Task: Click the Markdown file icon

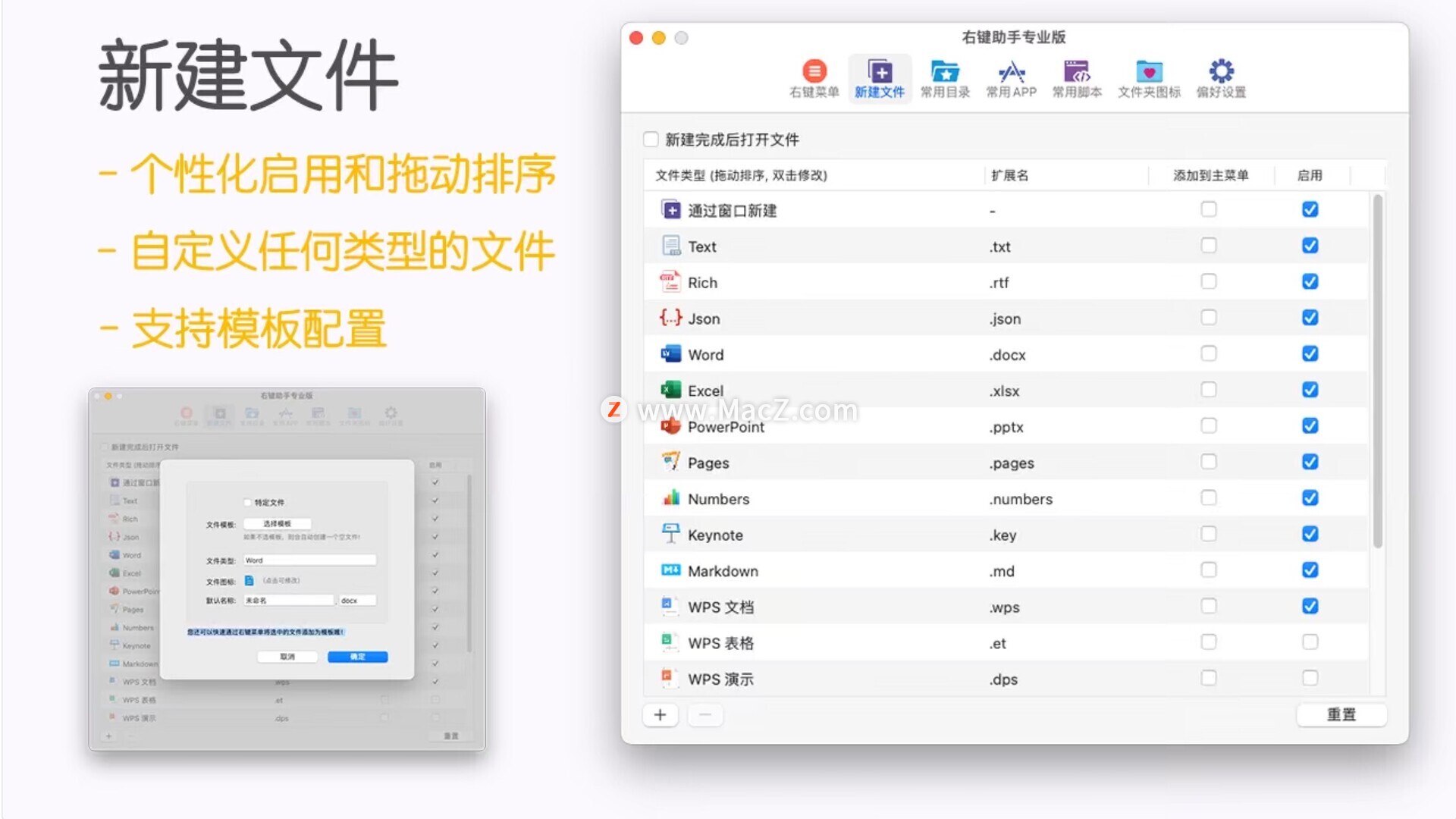Action: coord(670,570)
